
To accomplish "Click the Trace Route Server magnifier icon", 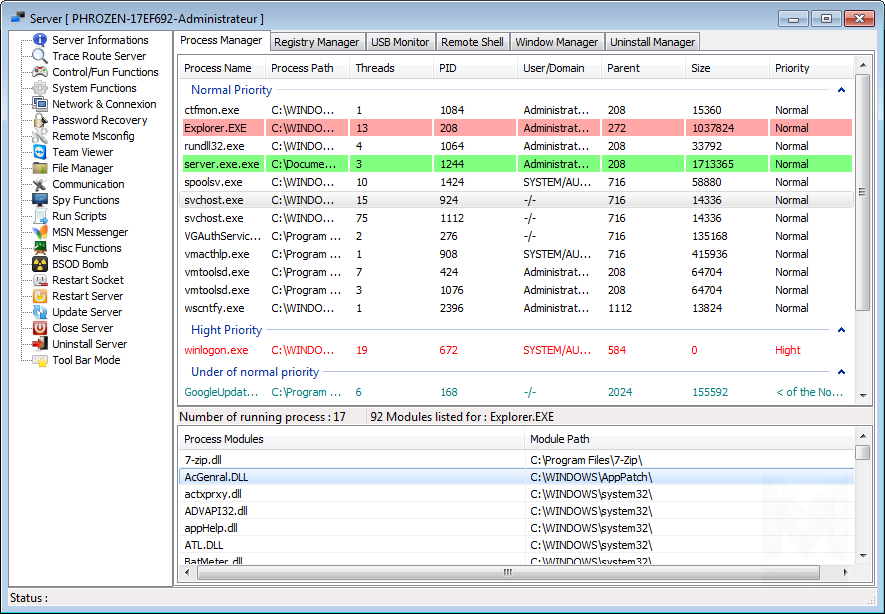I will pyautogui.click(x=40, y=56).
